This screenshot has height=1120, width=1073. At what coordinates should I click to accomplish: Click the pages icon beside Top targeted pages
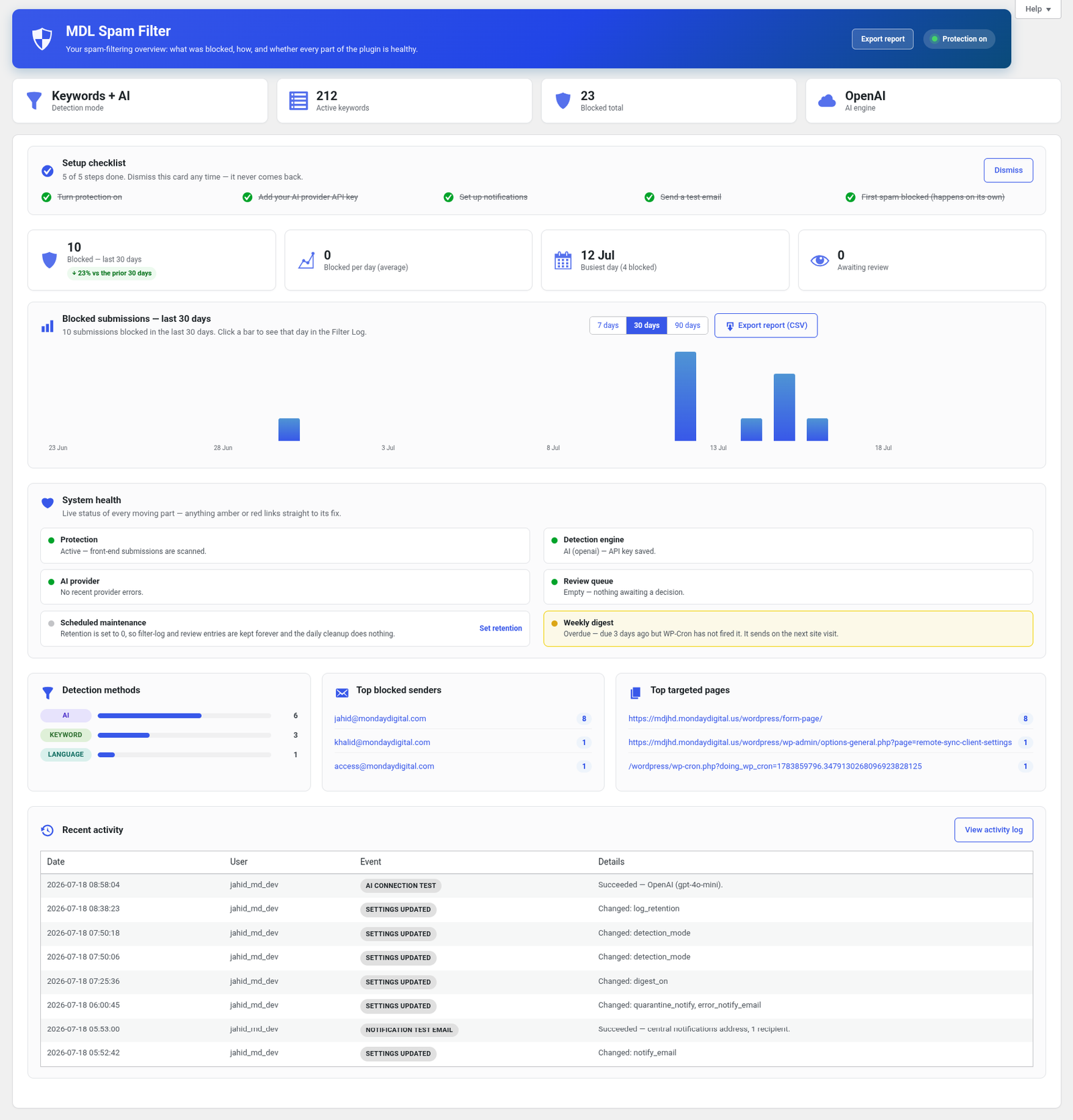(x=636, y=693)
